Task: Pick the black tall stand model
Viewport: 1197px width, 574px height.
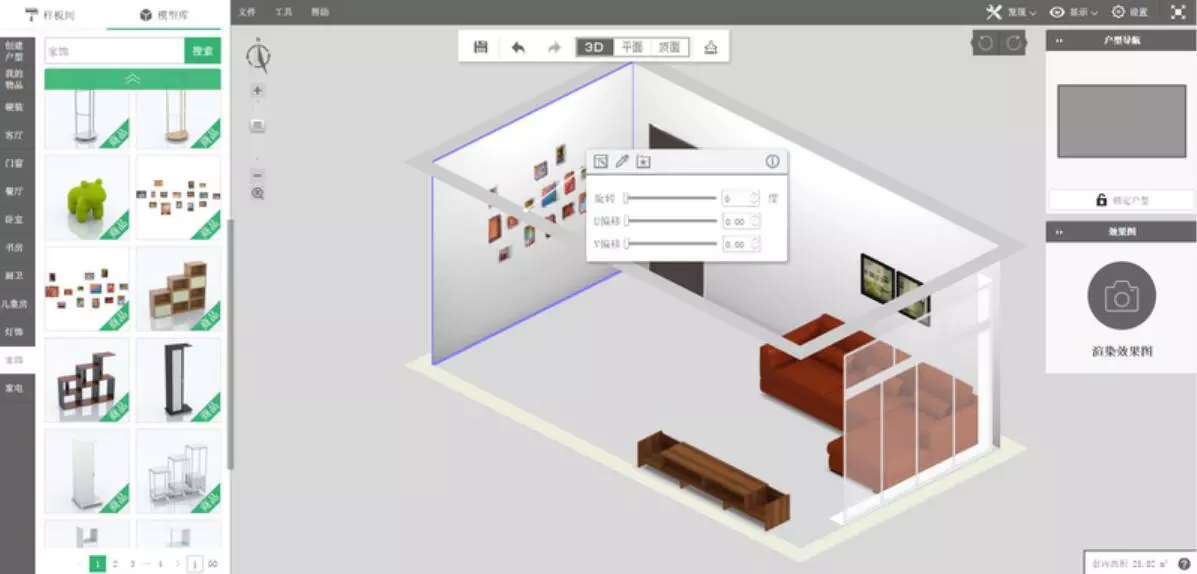Action: (178, 380)
